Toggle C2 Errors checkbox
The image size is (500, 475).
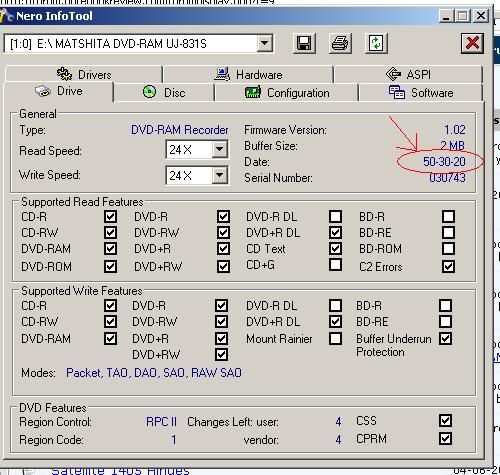point(448,266)
